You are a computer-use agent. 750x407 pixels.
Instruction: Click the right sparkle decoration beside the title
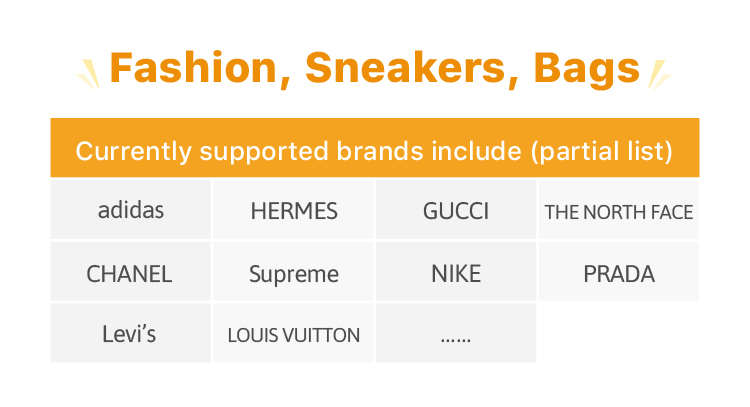coord(659,72)
